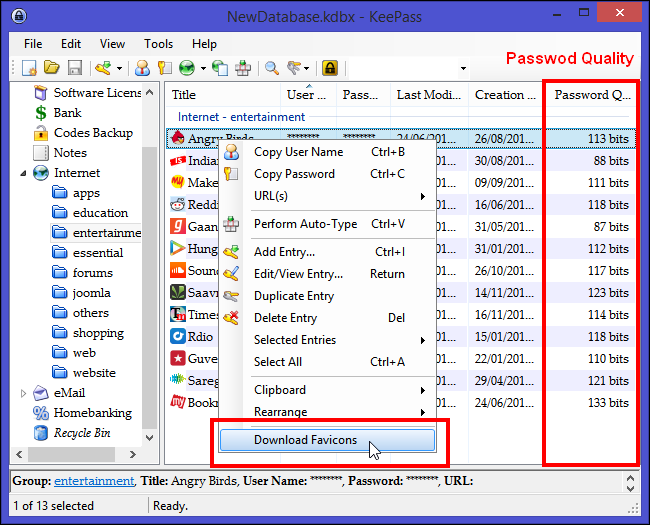Open the quick search dropdown arrow in toolbar

click(x=463, y=68)
